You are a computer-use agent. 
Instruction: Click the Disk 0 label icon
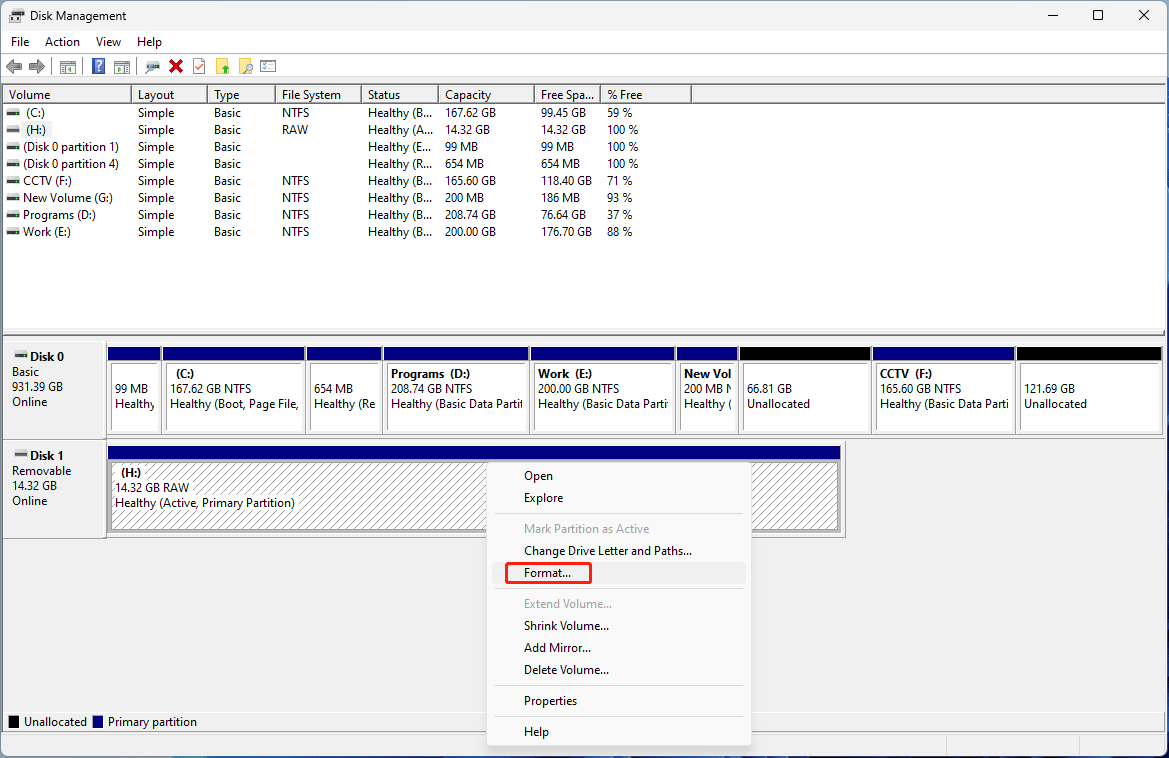[21, 356]
